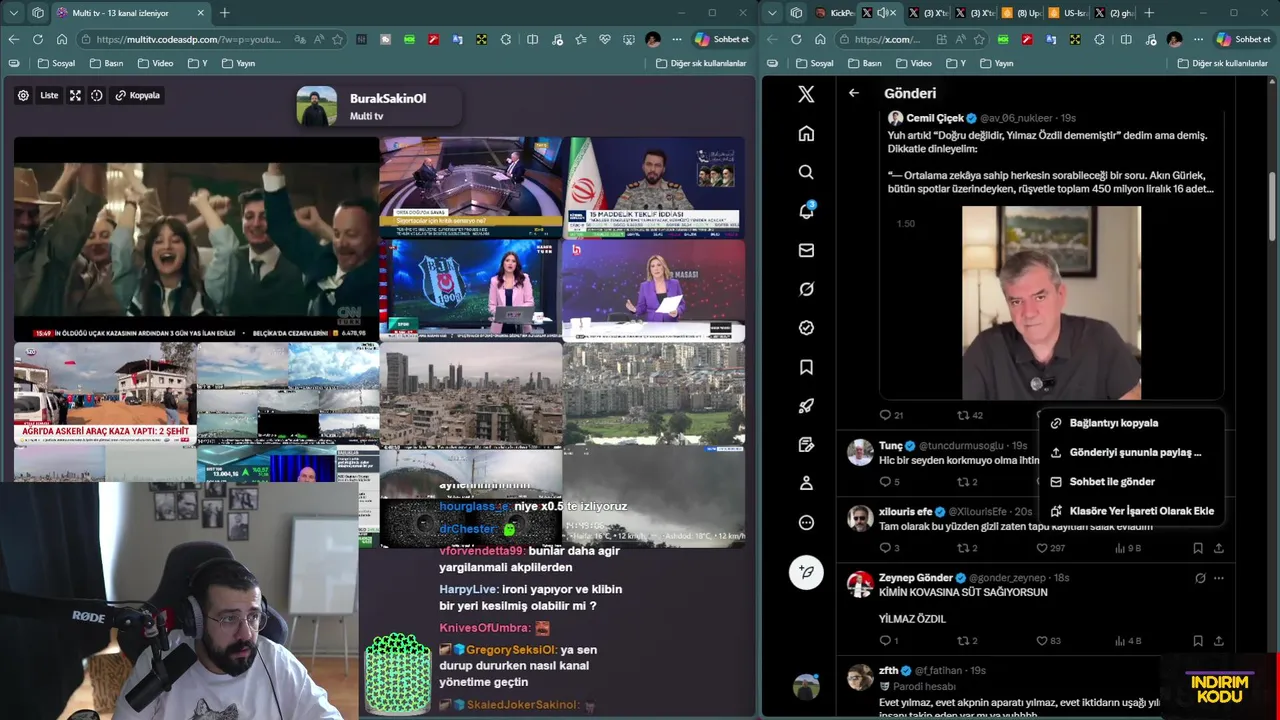Select the Iranian flag news stream tile

(654, 187)
